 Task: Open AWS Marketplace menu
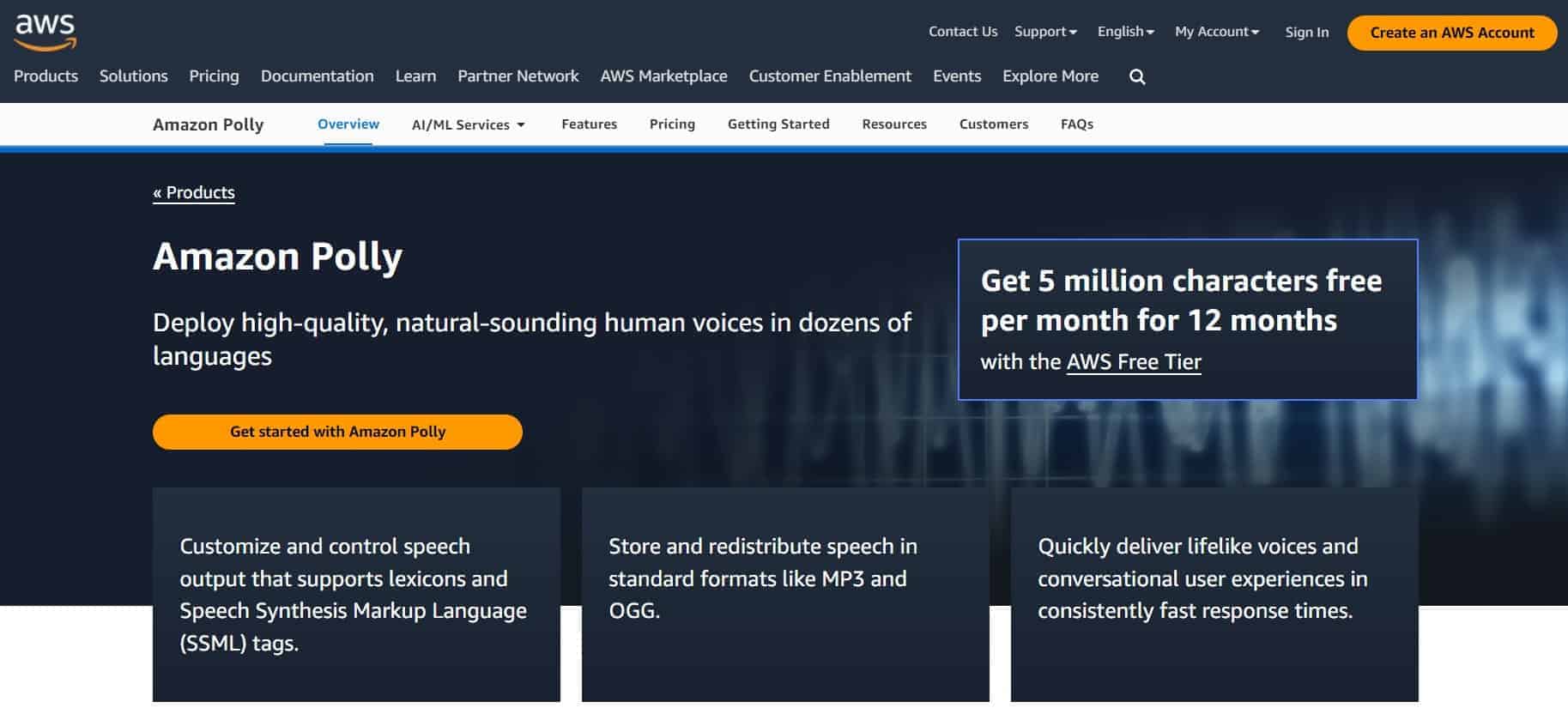664,76
